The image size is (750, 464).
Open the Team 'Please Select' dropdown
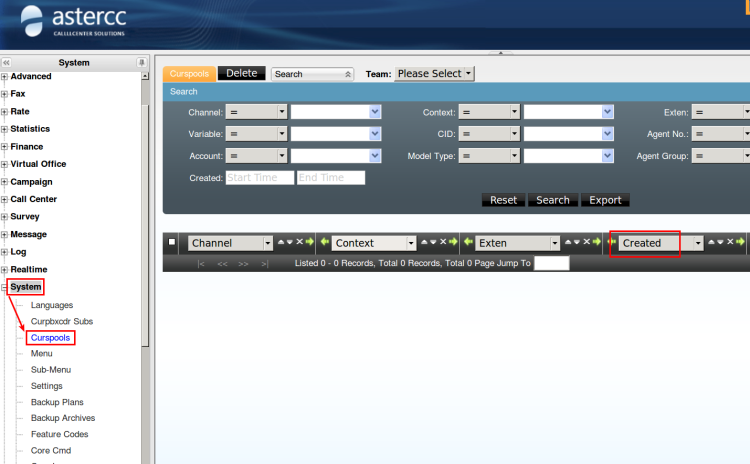(434, 74)
